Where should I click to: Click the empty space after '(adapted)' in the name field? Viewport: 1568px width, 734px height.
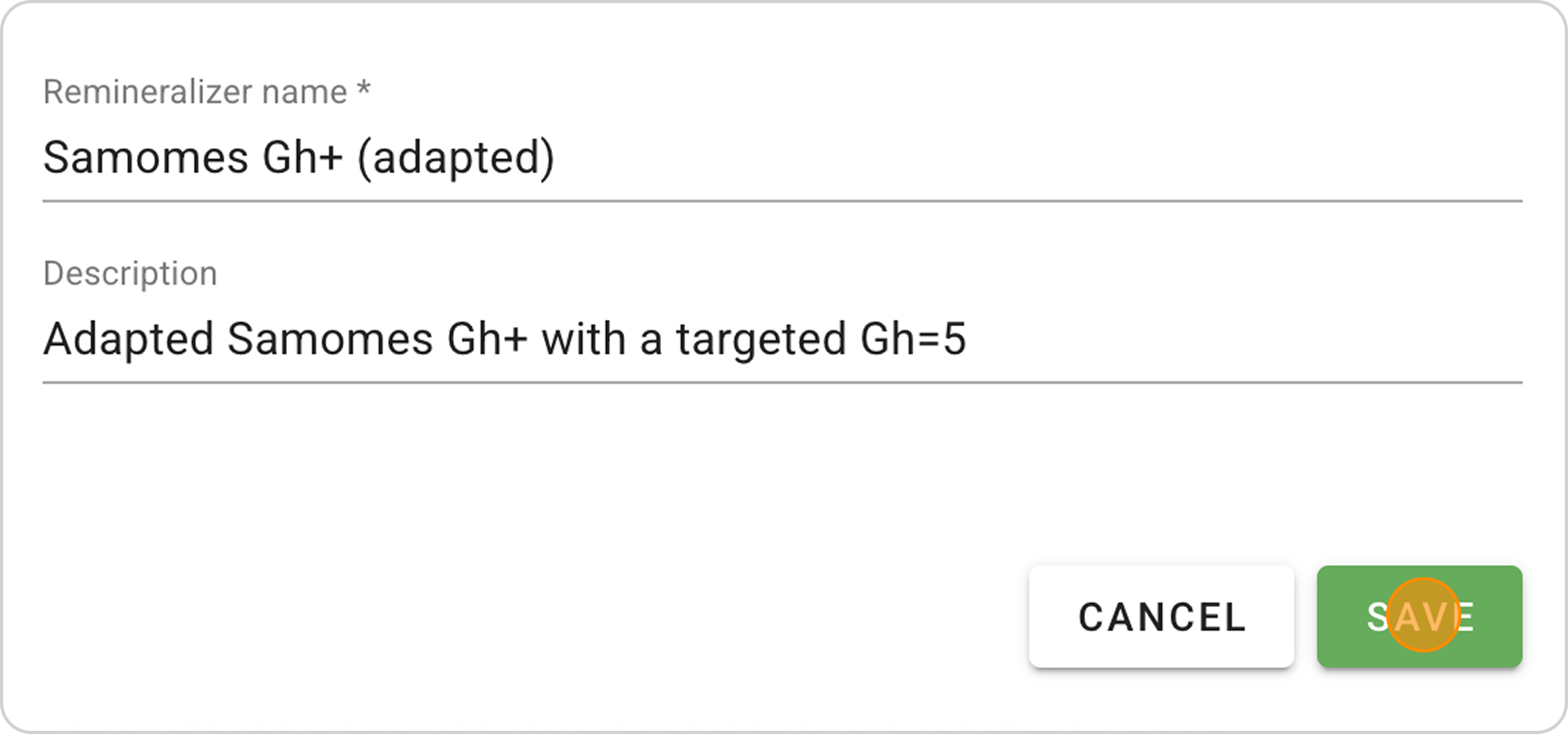[1019, 157]
